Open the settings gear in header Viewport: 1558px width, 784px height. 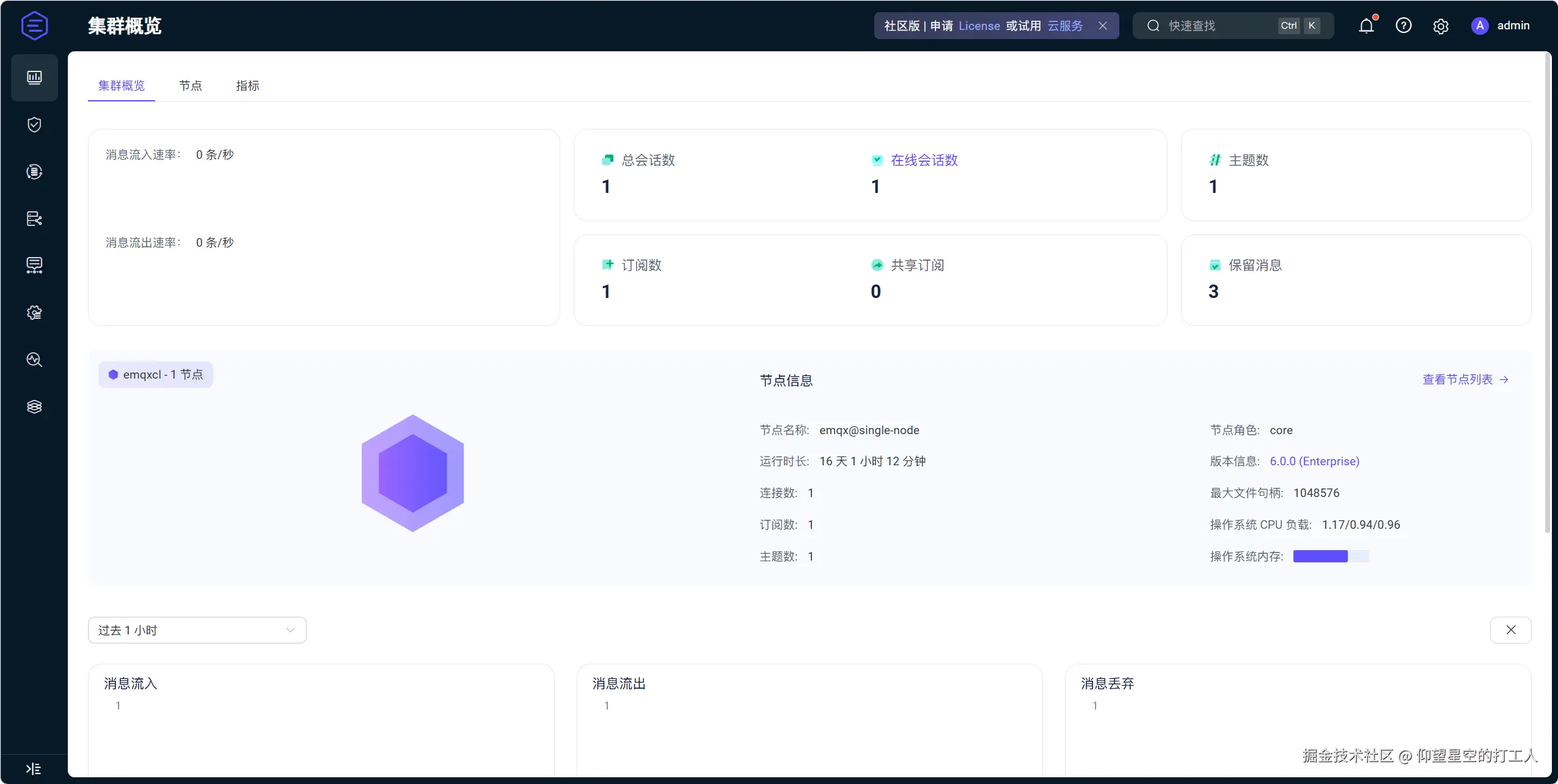pyautogui.click(x=1441, y=26)
